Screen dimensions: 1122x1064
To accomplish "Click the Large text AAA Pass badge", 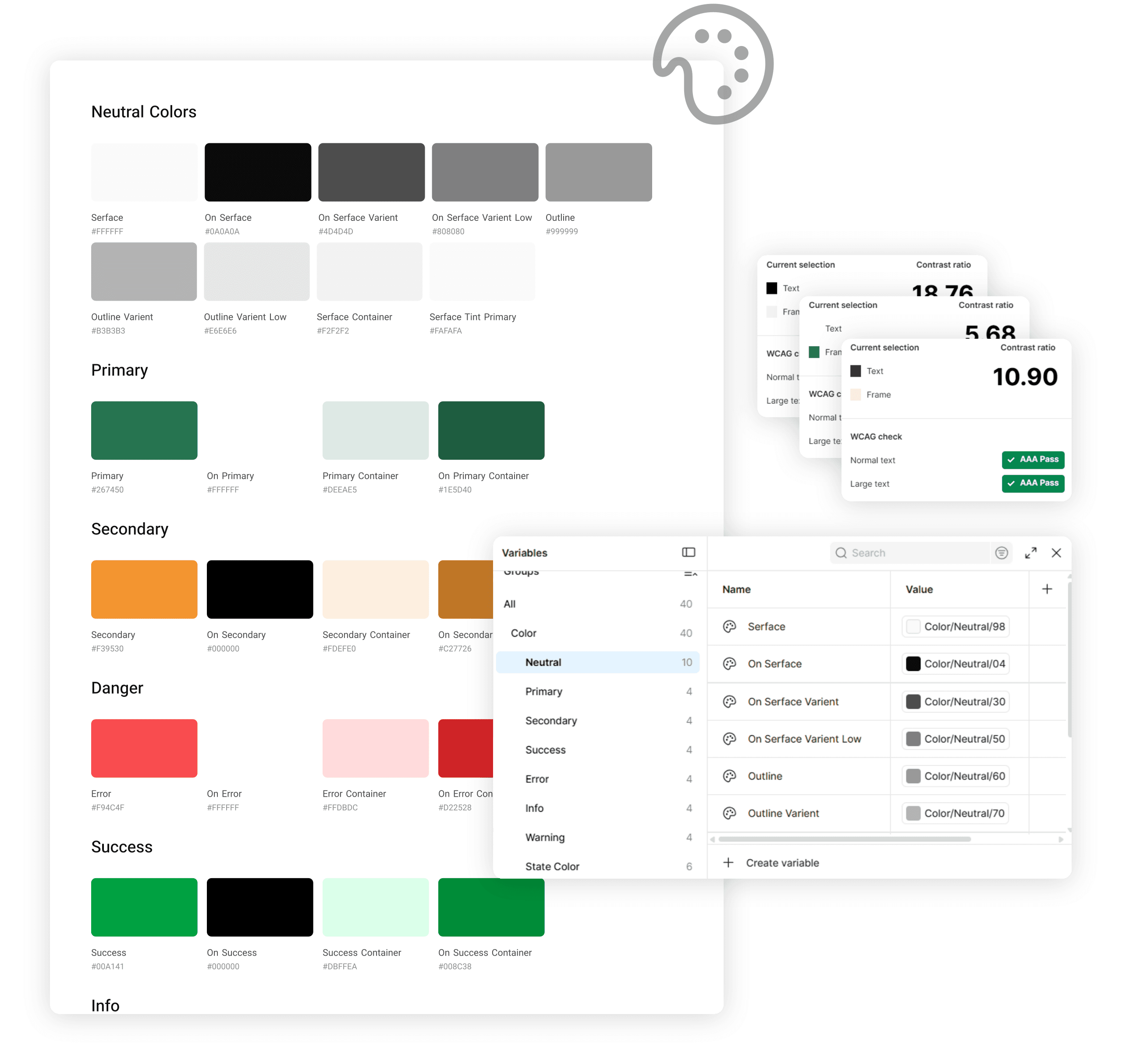I will [1033, 484].
